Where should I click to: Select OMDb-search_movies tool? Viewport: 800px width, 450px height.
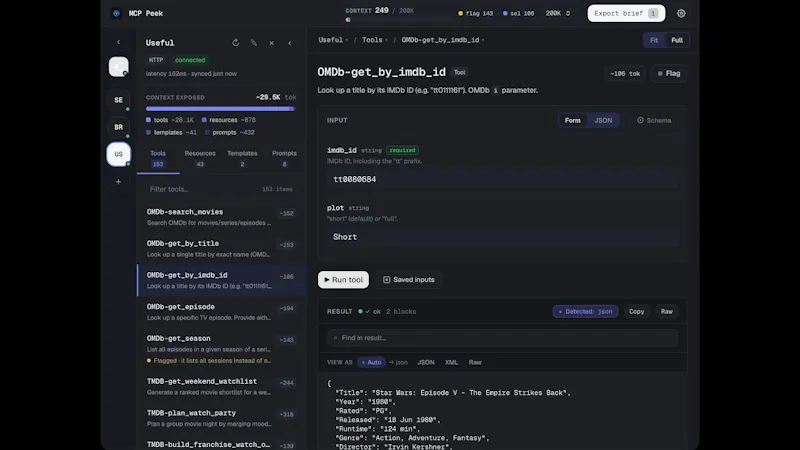pos(221,217)
